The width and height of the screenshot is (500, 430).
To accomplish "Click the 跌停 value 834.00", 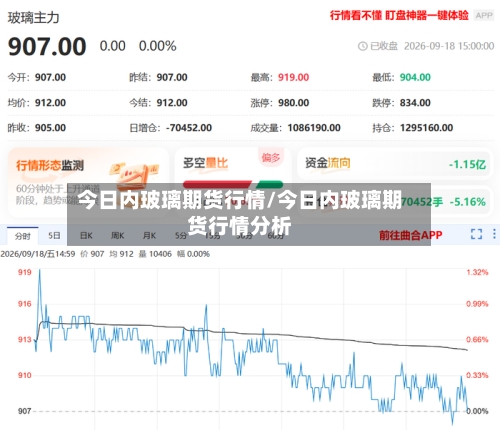I will coord(415,103).
